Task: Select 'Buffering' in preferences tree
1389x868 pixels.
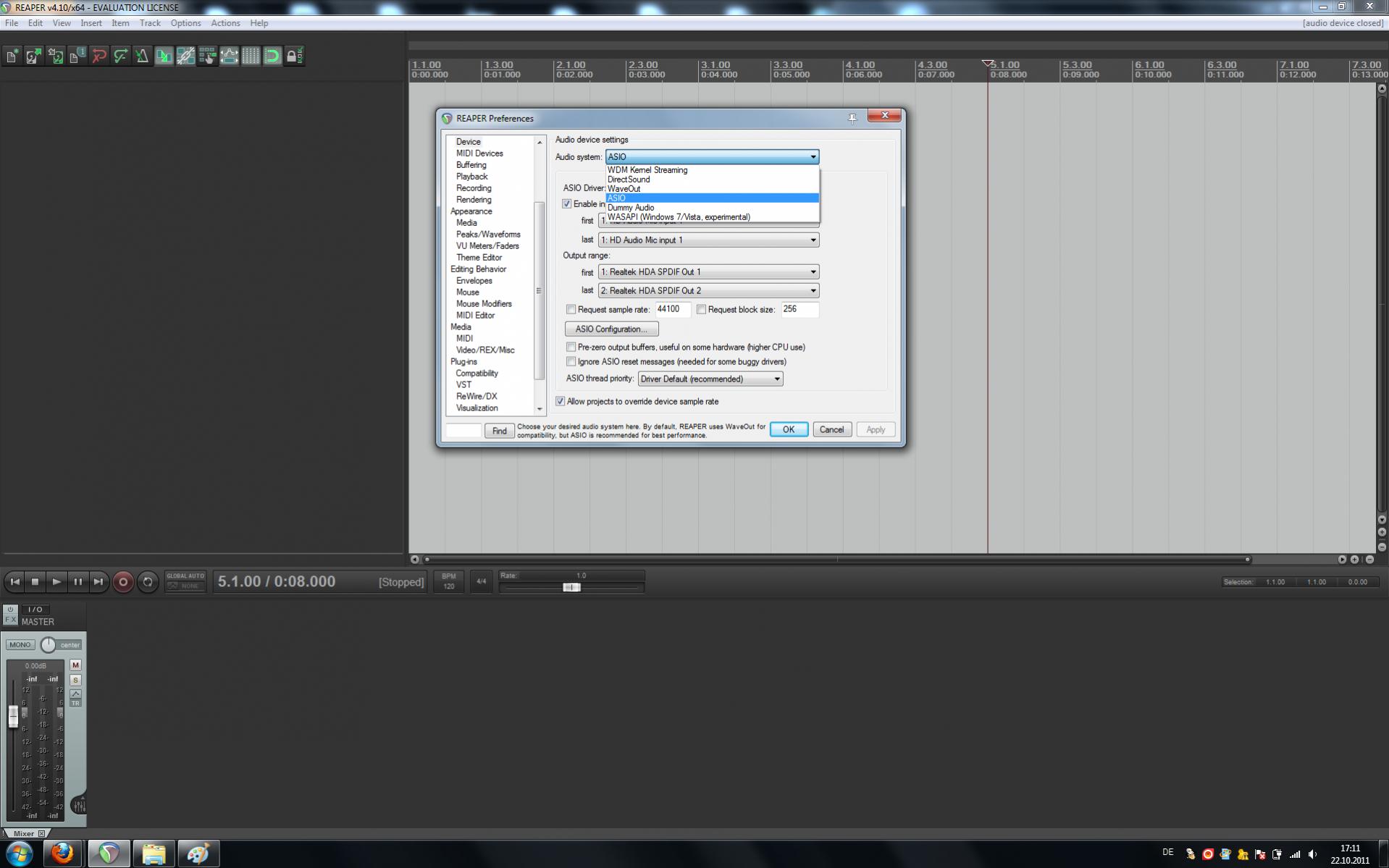Action: 471,165
